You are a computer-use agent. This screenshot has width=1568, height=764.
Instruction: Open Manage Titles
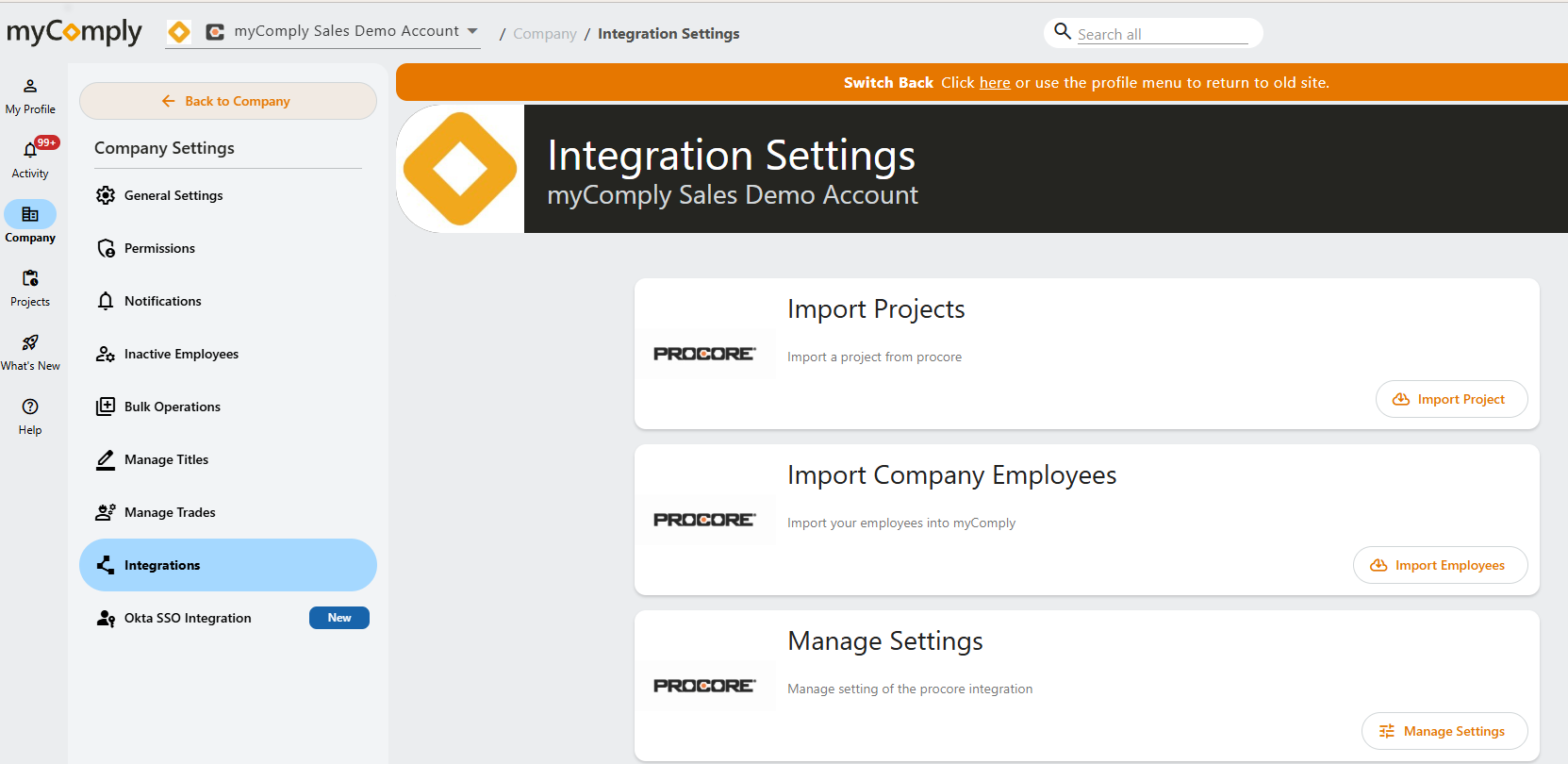(x=228, y=459)
